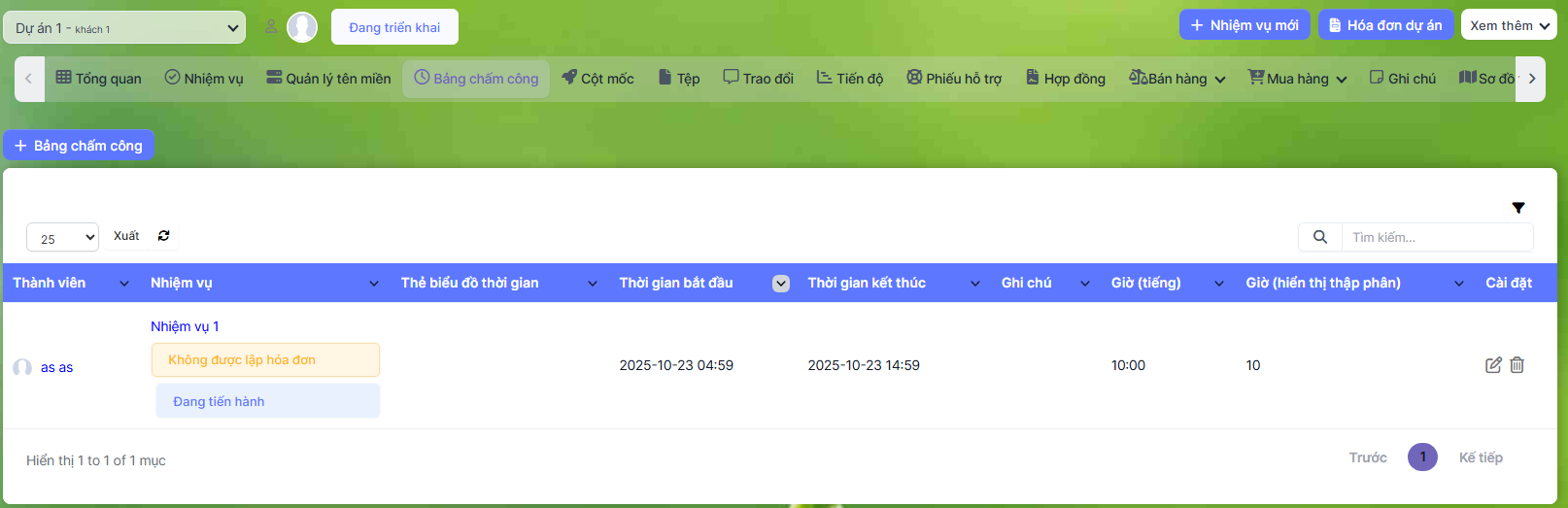Open the Nhiệm vụ 1 task link
This screenshot has width=1568, height=508.
(185, 326)
